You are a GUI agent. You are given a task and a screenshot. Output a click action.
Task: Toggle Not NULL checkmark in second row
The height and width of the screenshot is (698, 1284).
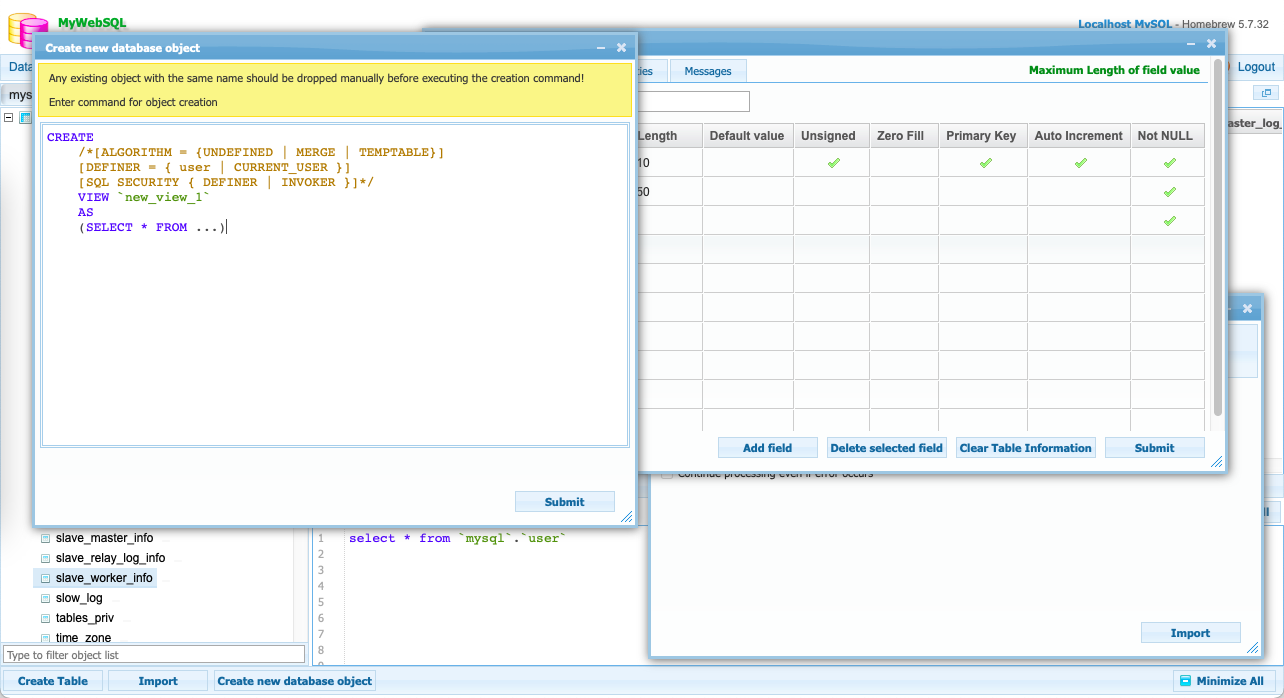(x=1169, y=192)
